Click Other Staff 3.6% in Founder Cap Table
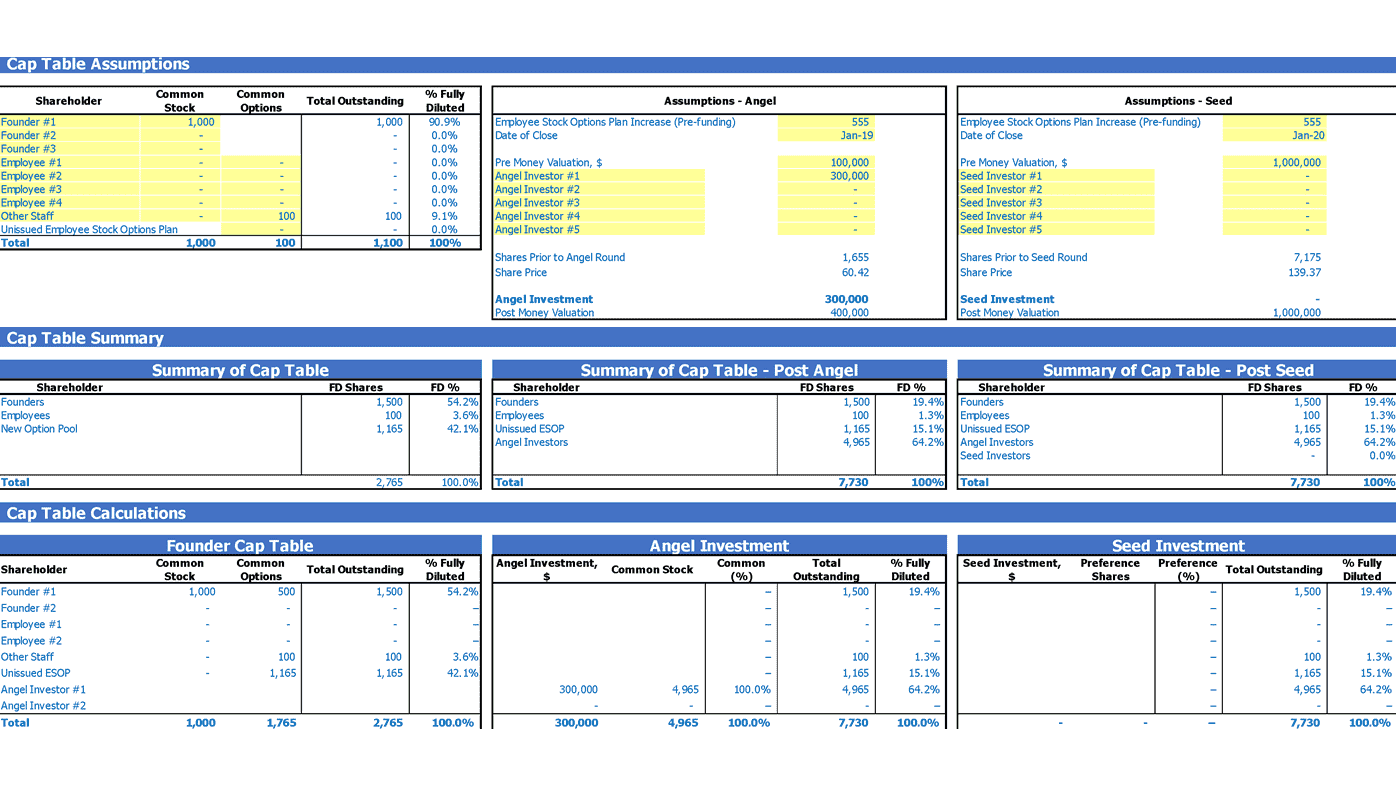Screen dimensions: 1396x786 pyautogui.click(x=465, y=657)
